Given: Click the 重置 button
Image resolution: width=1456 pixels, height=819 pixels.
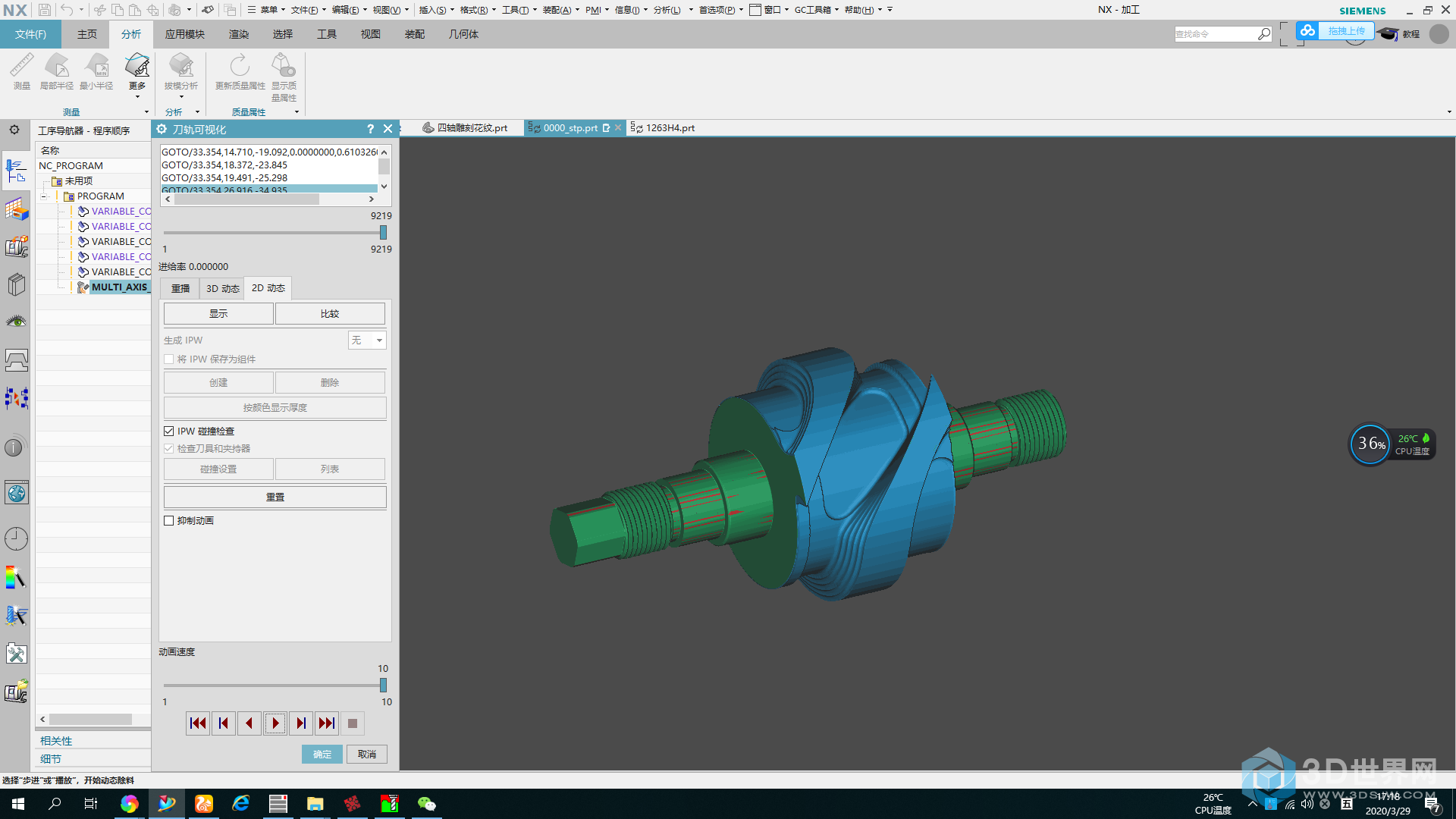Looking at the screenshot, I should (275, 497).
